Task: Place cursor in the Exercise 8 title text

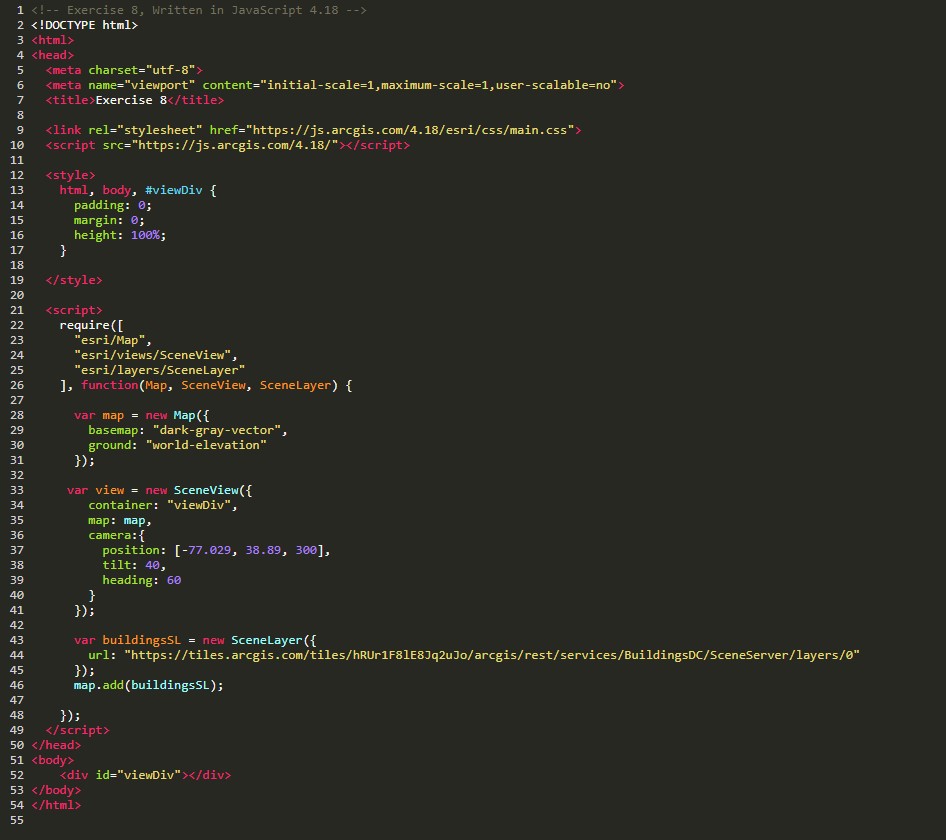Action: 130,100
